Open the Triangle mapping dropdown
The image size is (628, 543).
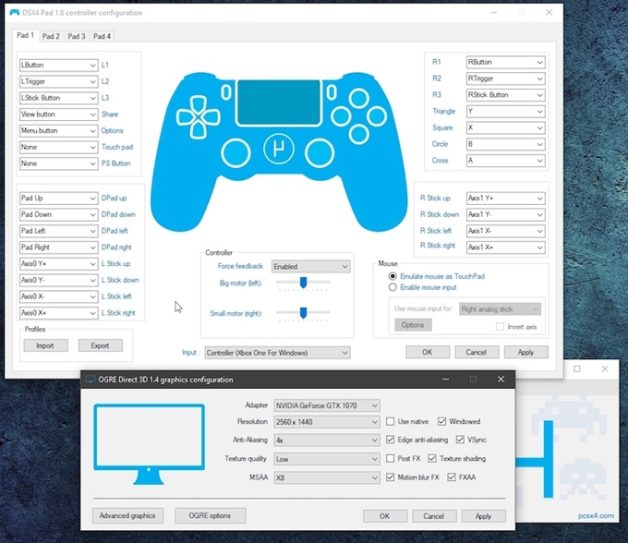point(505,111)
